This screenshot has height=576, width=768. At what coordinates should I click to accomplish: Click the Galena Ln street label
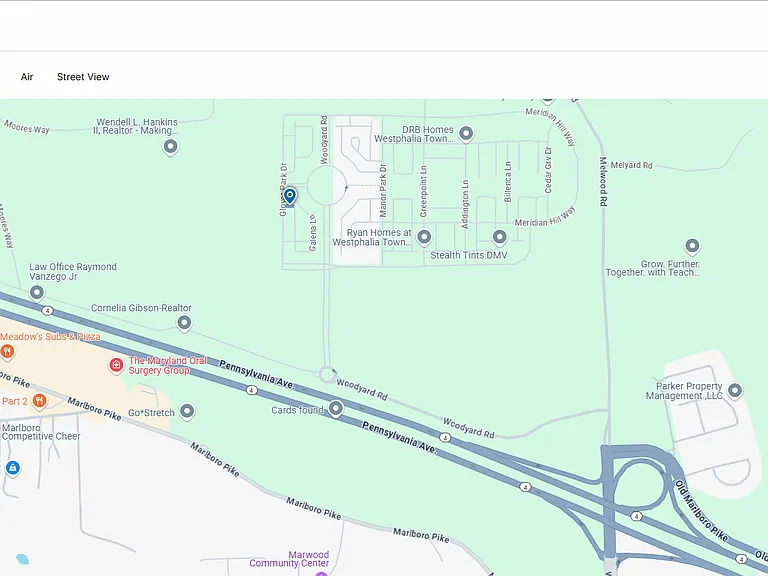click(x=312, y=233)
